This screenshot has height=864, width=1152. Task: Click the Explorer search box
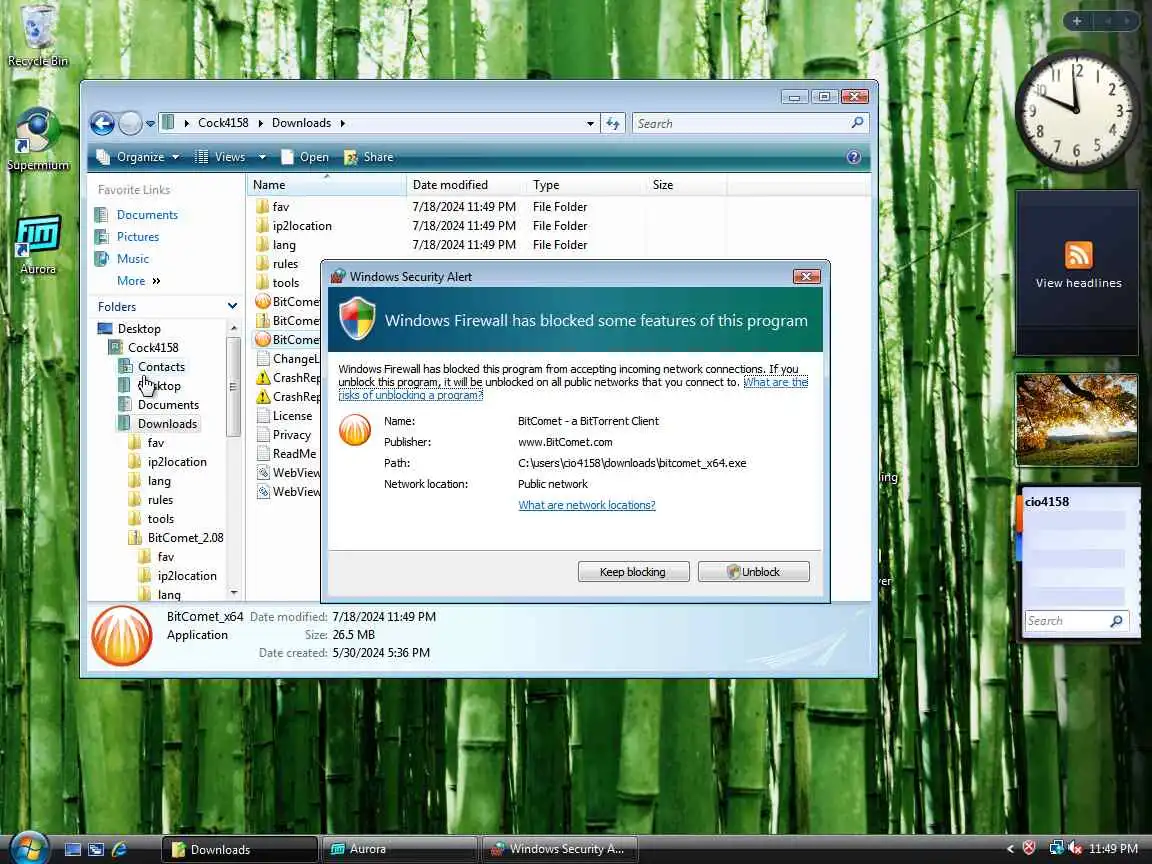750,123
